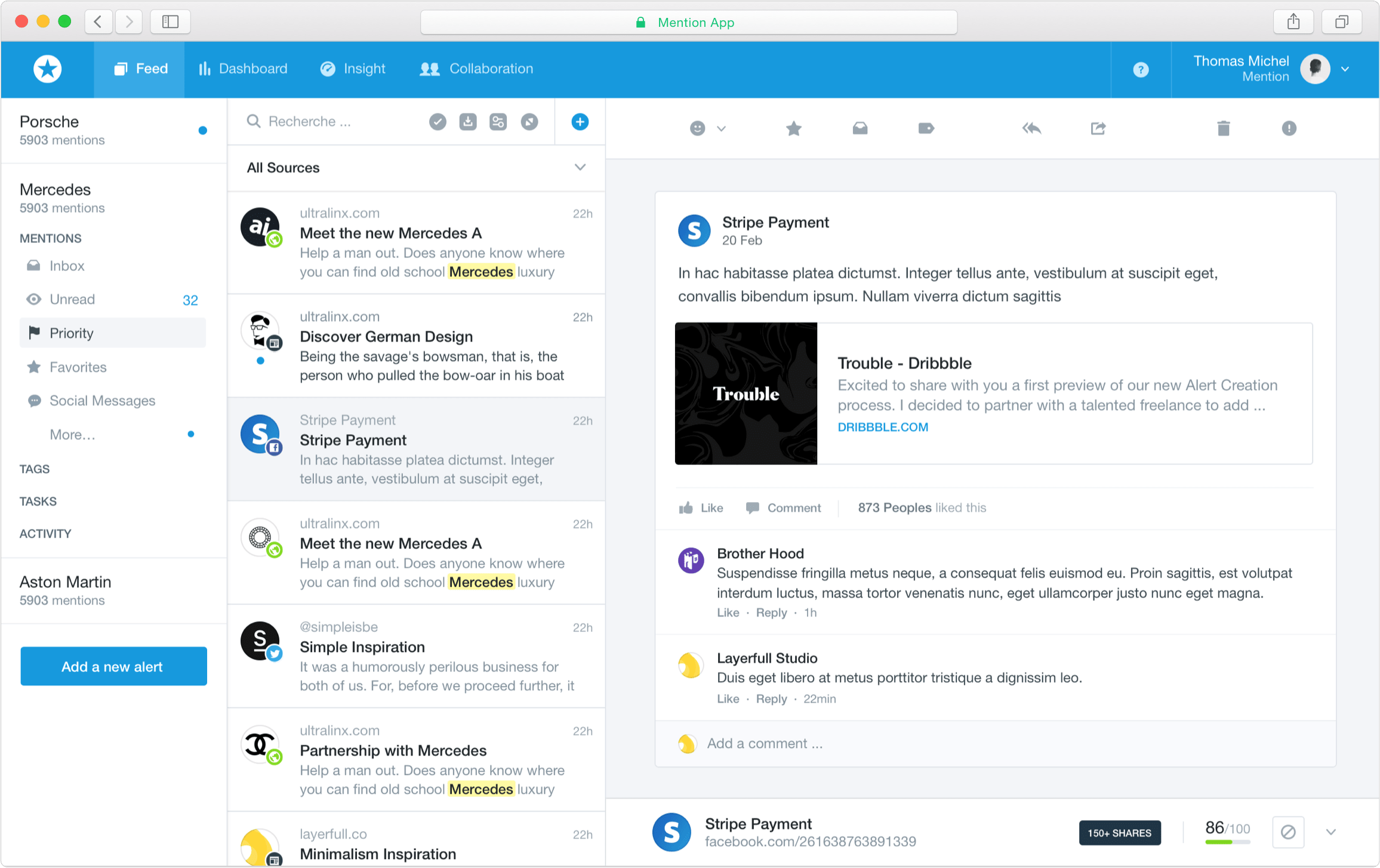Toggle the block icon near the sentiment score

tap(1289, 832)
